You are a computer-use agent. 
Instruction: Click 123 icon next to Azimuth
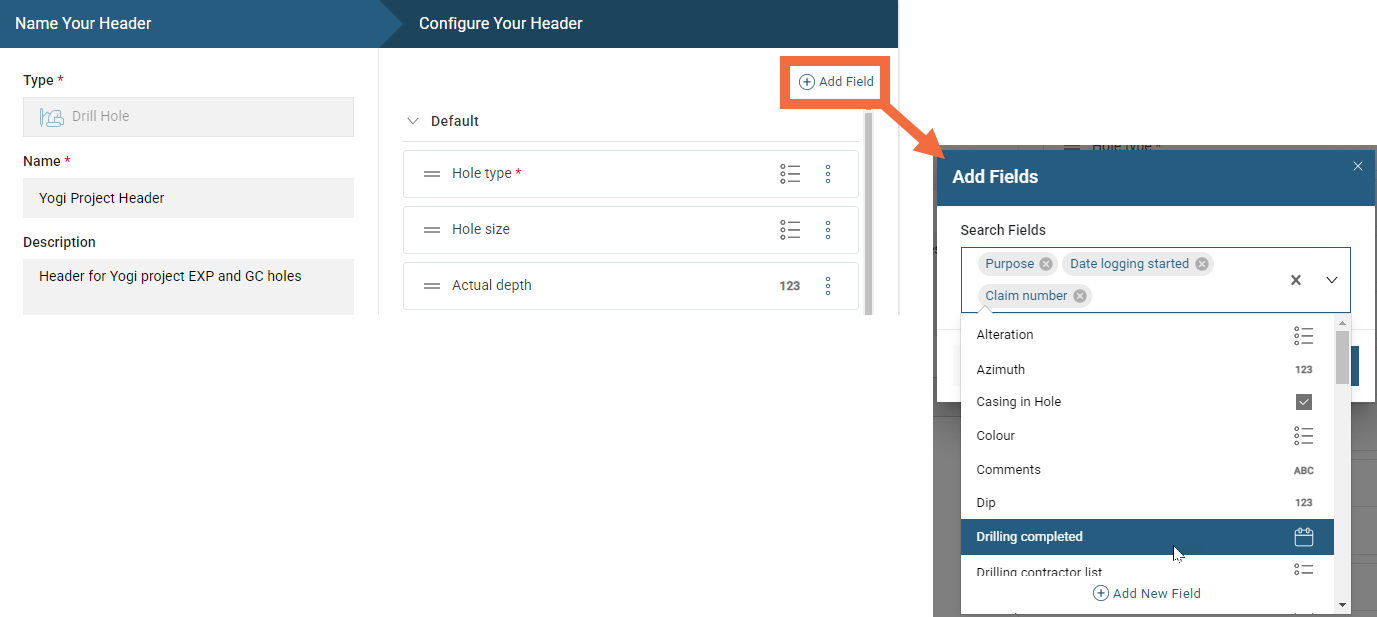point(1303,370)
